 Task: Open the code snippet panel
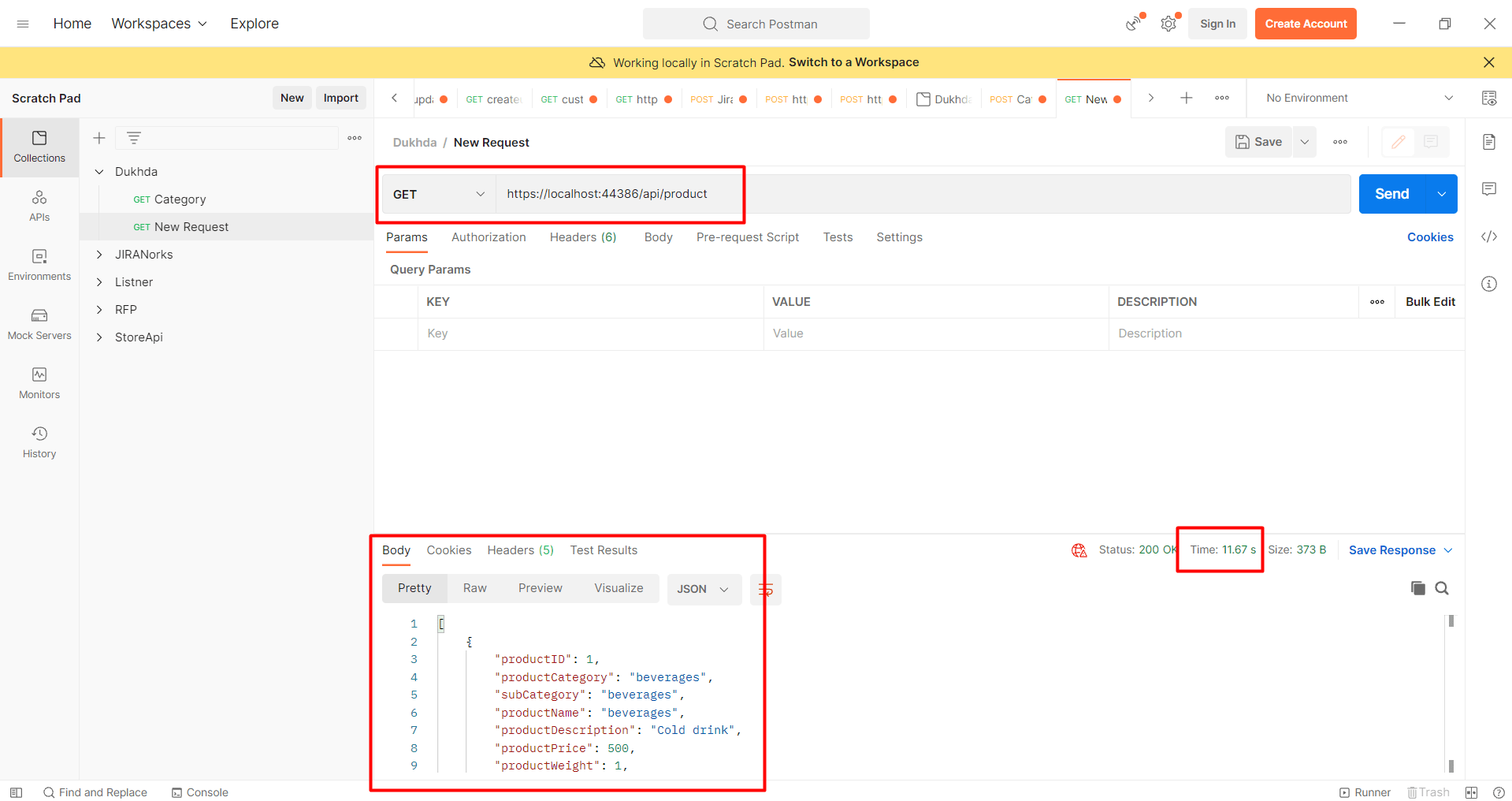point(1489,237)
